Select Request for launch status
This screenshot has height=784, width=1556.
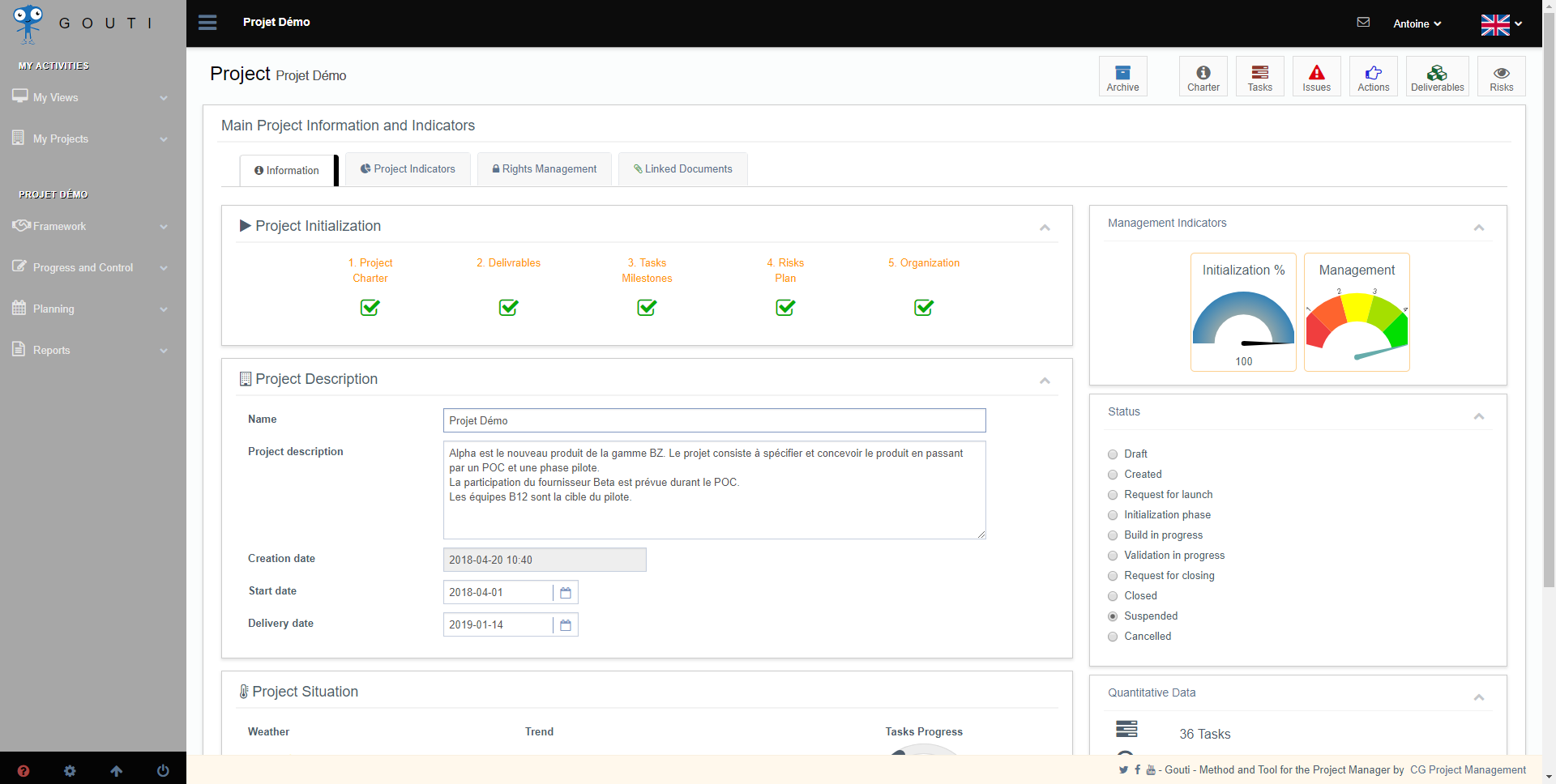1113,495
